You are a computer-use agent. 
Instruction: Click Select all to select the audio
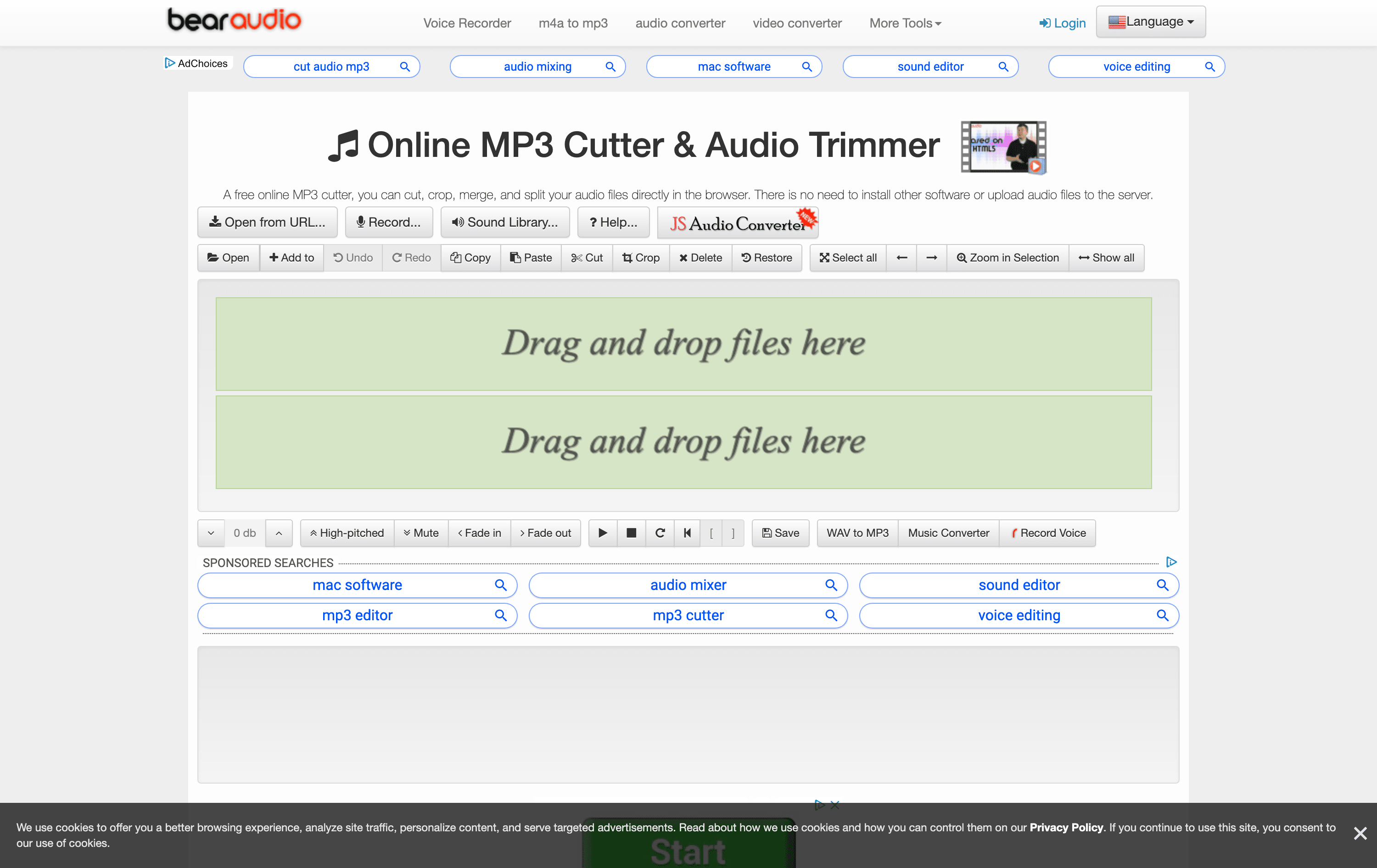click(x=847, y=258)
